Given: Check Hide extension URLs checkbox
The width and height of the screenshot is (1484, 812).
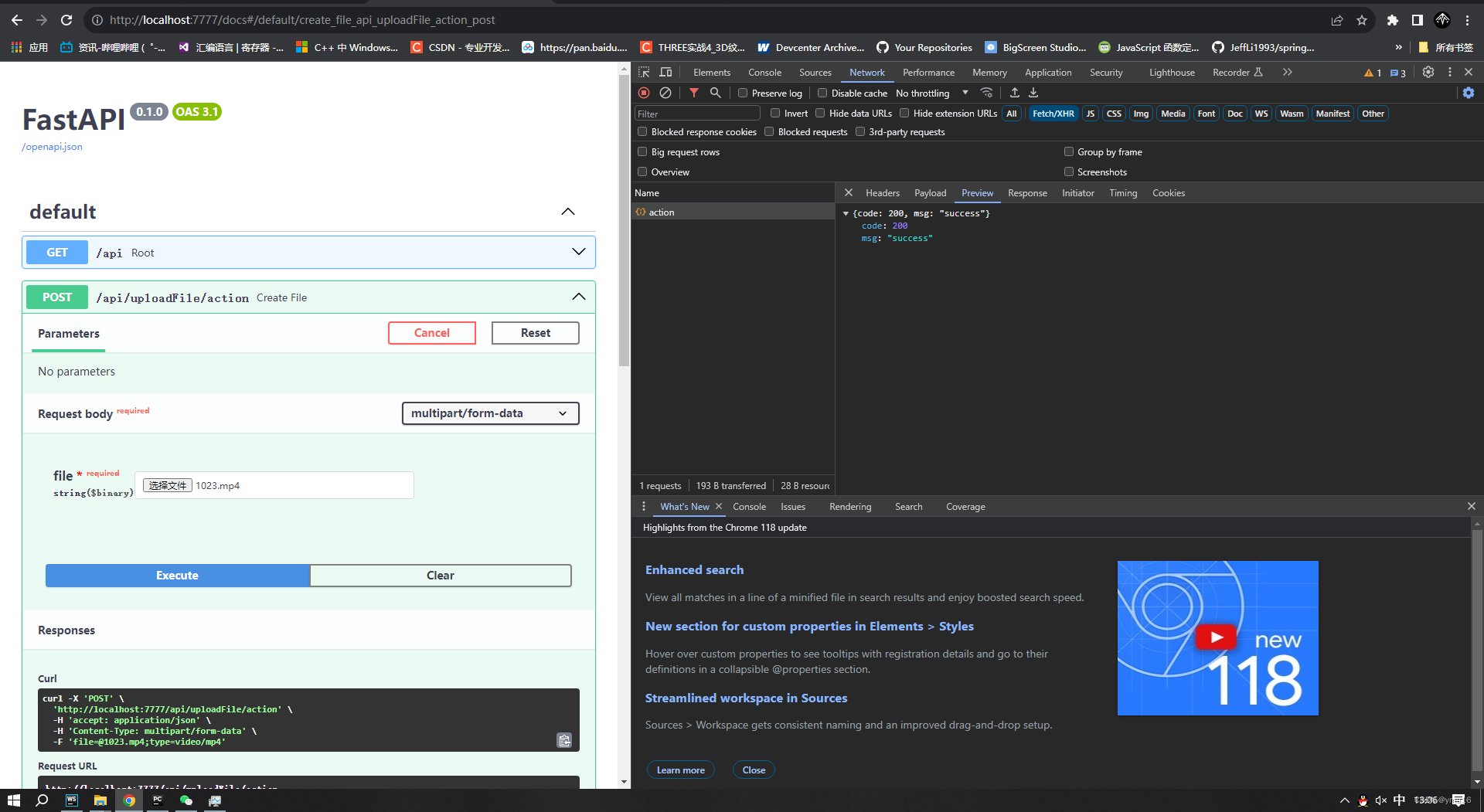Looking at the screenshot, I should 904,113.
